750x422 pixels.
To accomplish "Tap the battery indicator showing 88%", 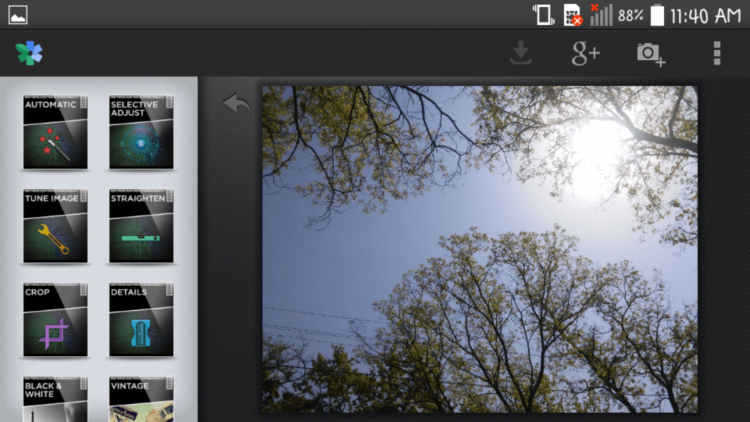I will pos(657,15).
